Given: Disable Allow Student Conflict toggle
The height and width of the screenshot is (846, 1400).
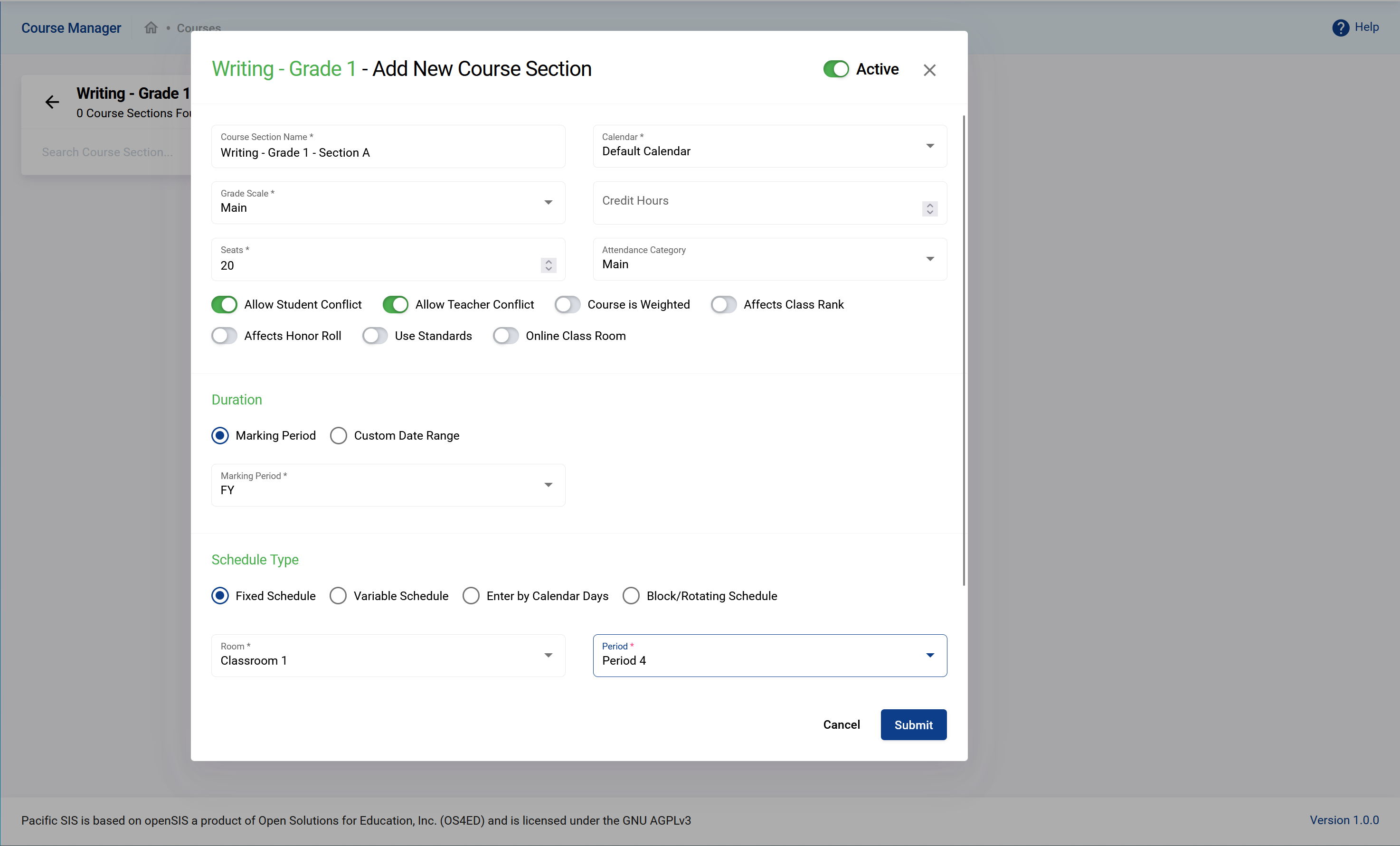Looking at the screenshot, I should [x=225, y=304].
